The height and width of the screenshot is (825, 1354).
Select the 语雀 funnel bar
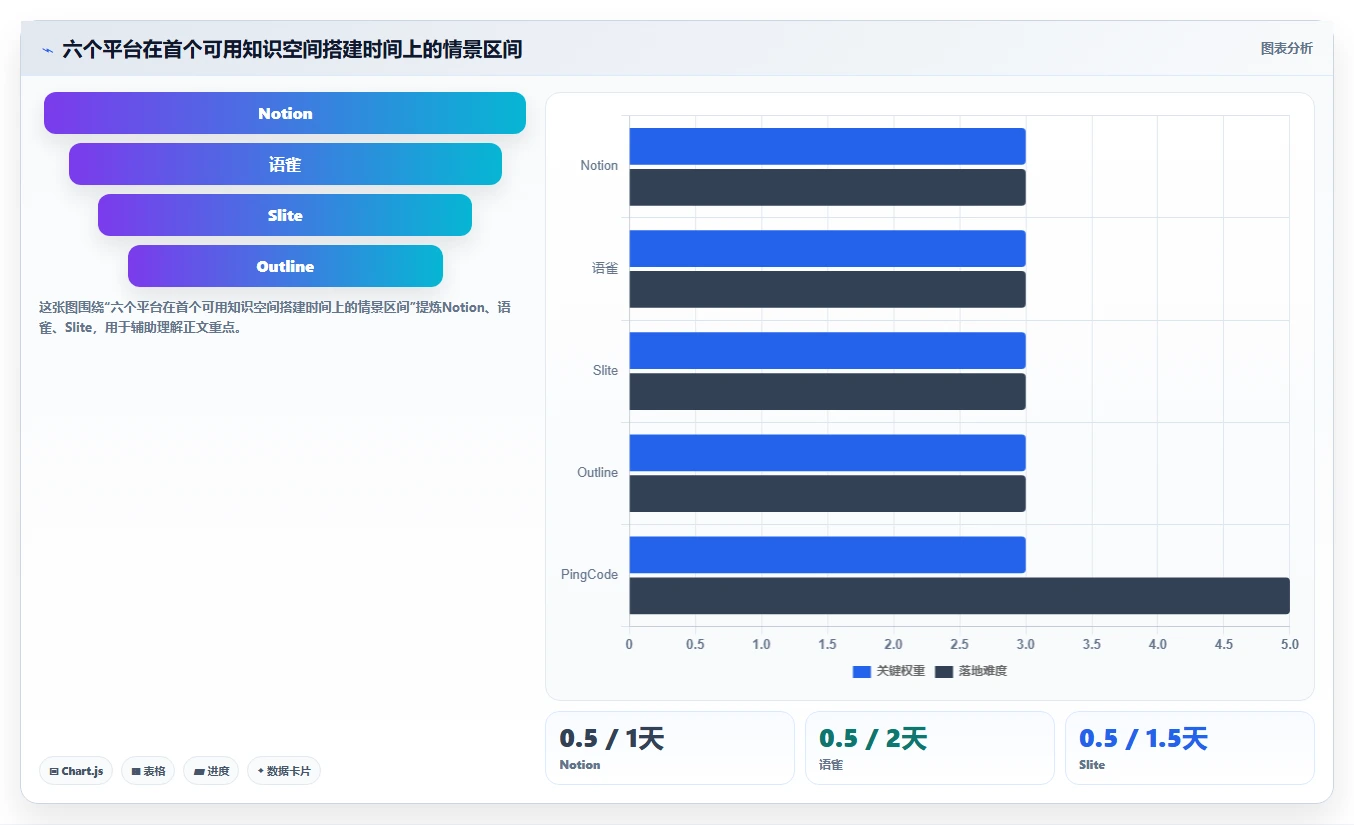coord(285,164)
